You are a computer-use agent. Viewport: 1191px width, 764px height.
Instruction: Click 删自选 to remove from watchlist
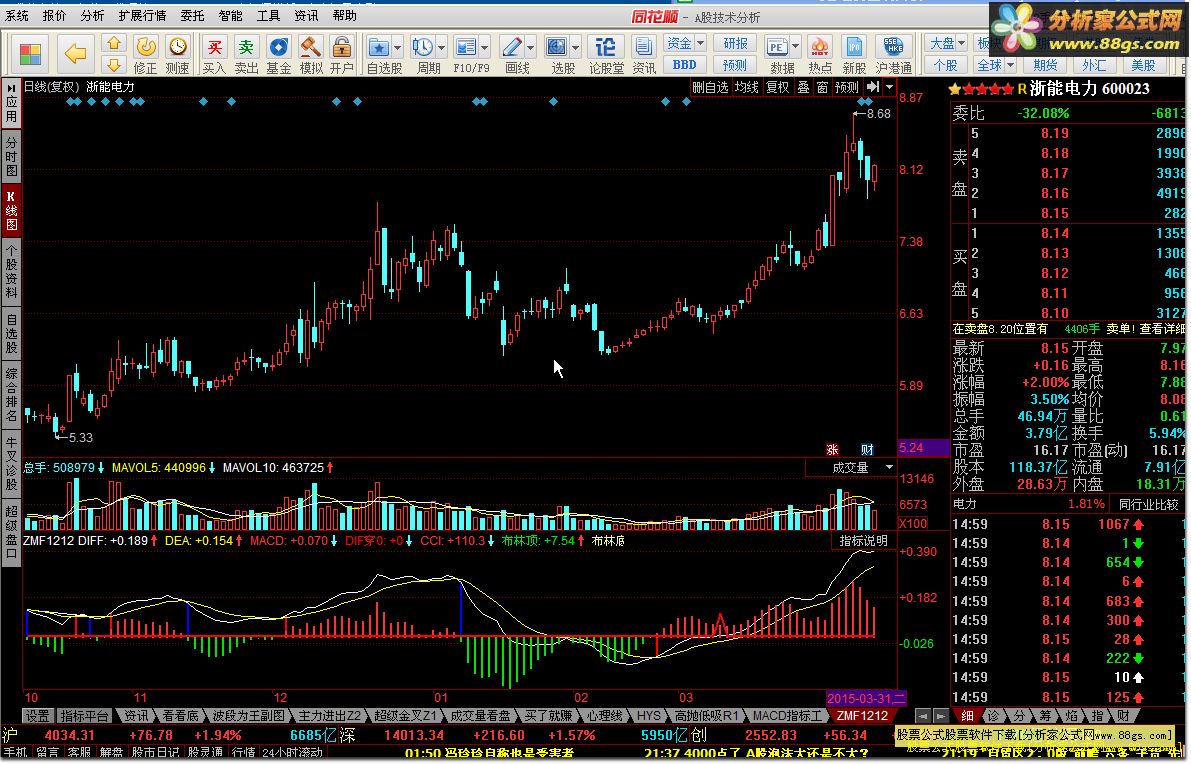tap(710, 87)
